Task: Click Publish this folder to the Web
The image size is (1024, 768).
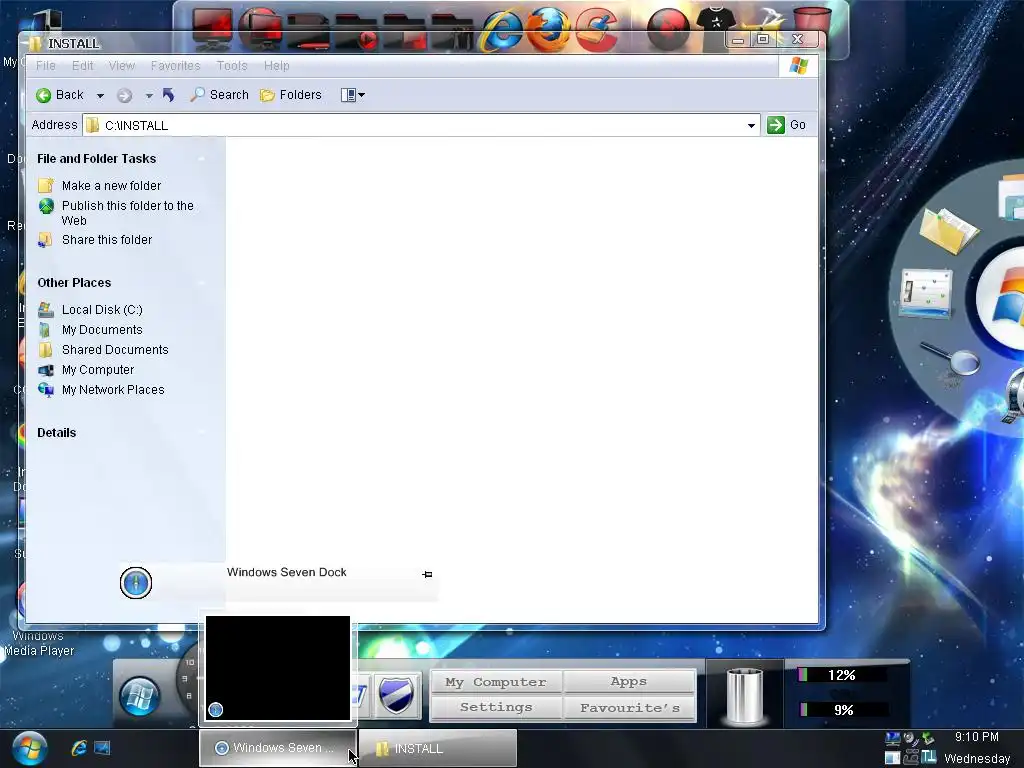Action: (128, 213)
